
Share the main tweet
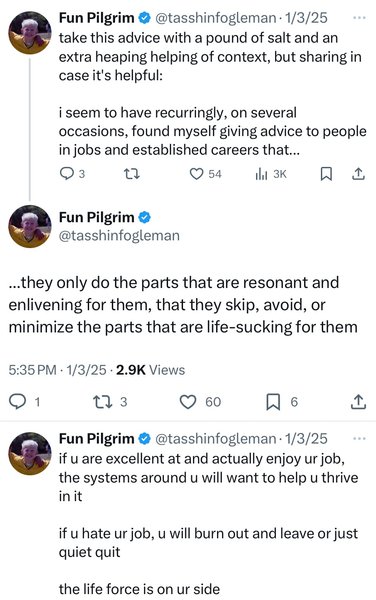tap(358, 402)
